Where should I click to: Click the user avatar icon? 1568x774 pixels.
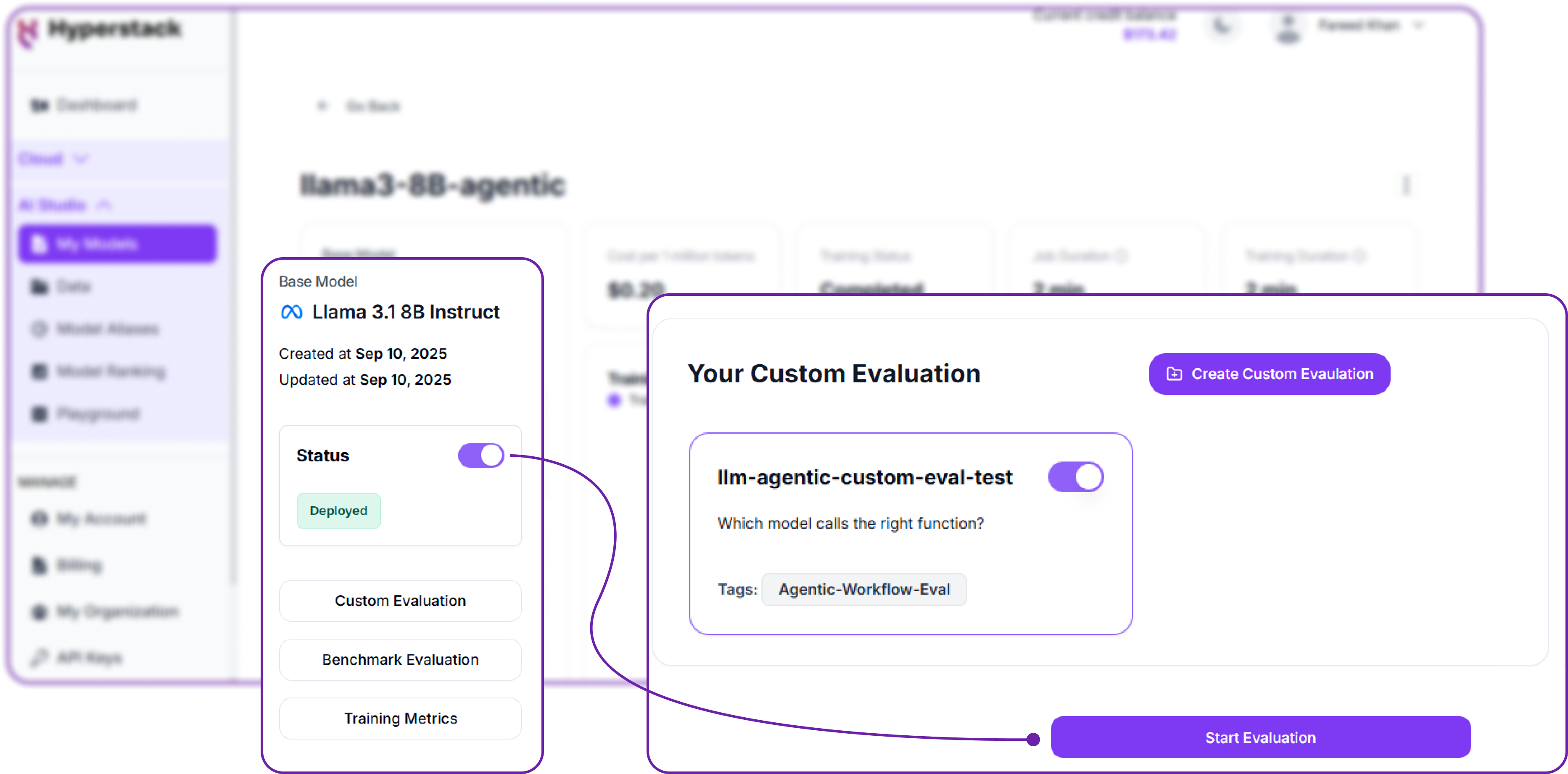(x=1287, y=28)
